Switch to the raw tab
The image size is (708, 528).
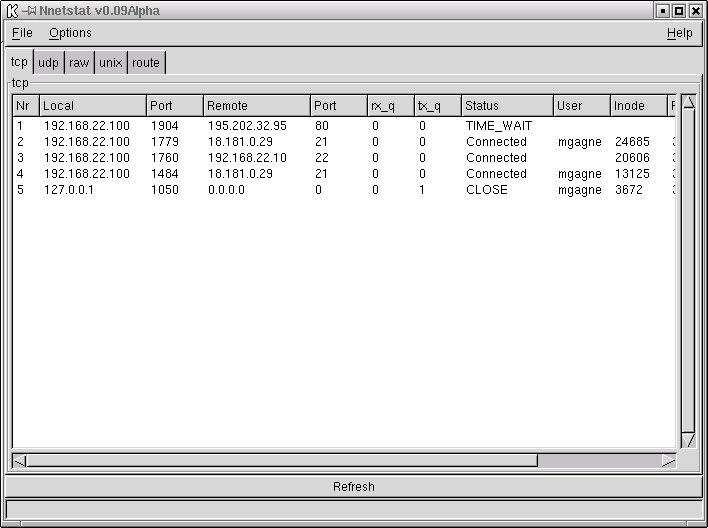tap(79, 63)
